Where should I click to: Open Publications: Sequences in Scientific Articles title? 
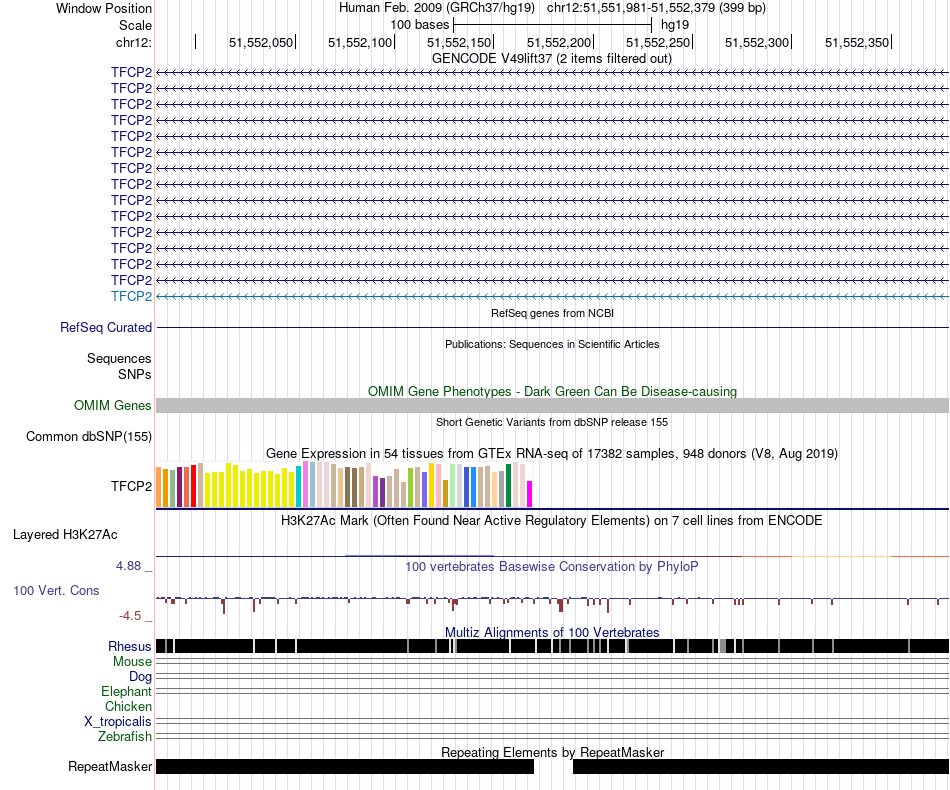click(552, 344)
